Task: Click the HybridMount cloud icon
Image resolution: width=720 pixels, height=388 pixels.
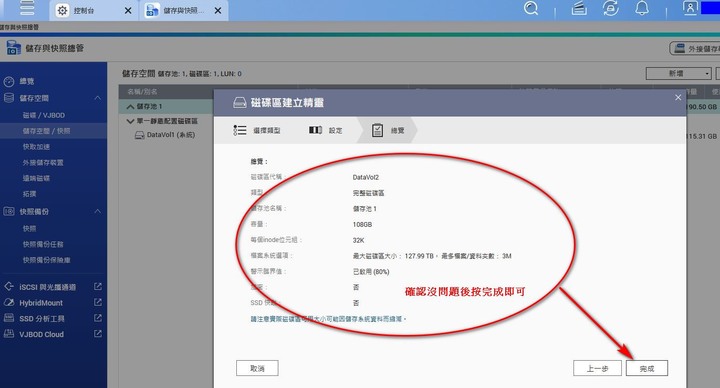Action: click(x=9, y=302)
